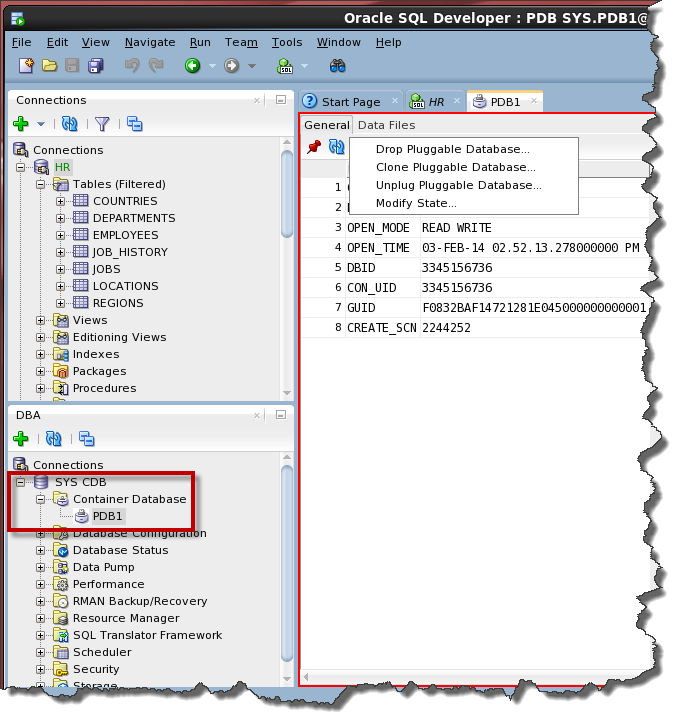Click the HR connection node
684x723 pixels.
click(62, 167)
